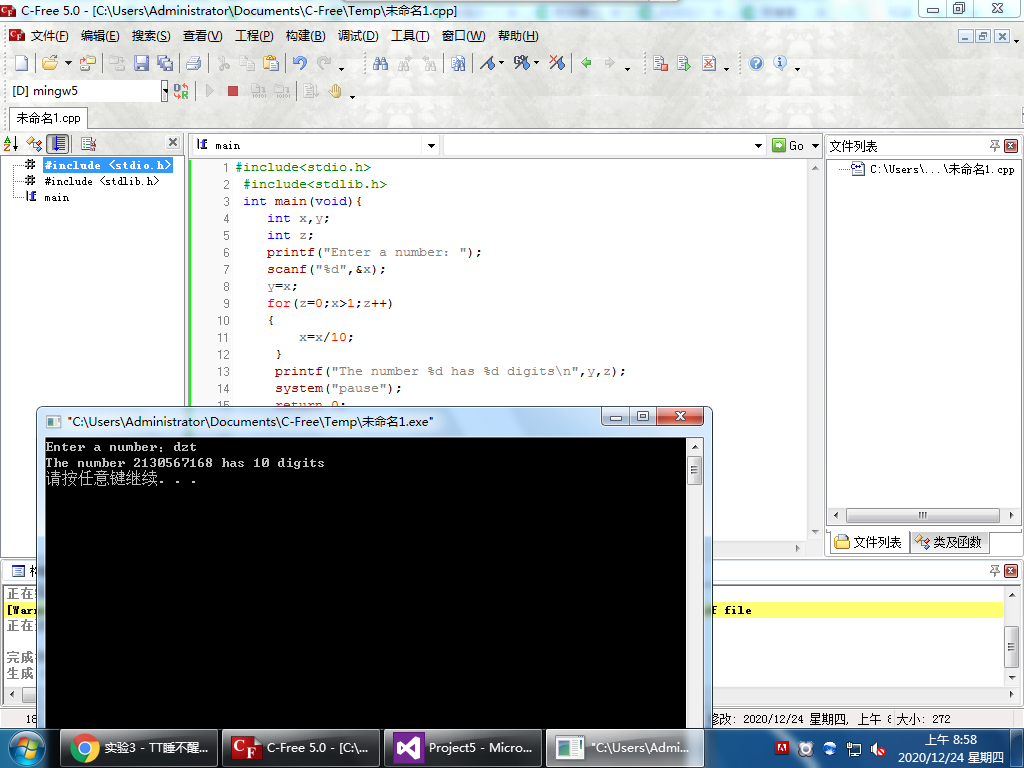Image resolution: width=1024 pixels, height=768 pixels.
Task: Click the binoculars Find icon
Action: pos(380,63)
